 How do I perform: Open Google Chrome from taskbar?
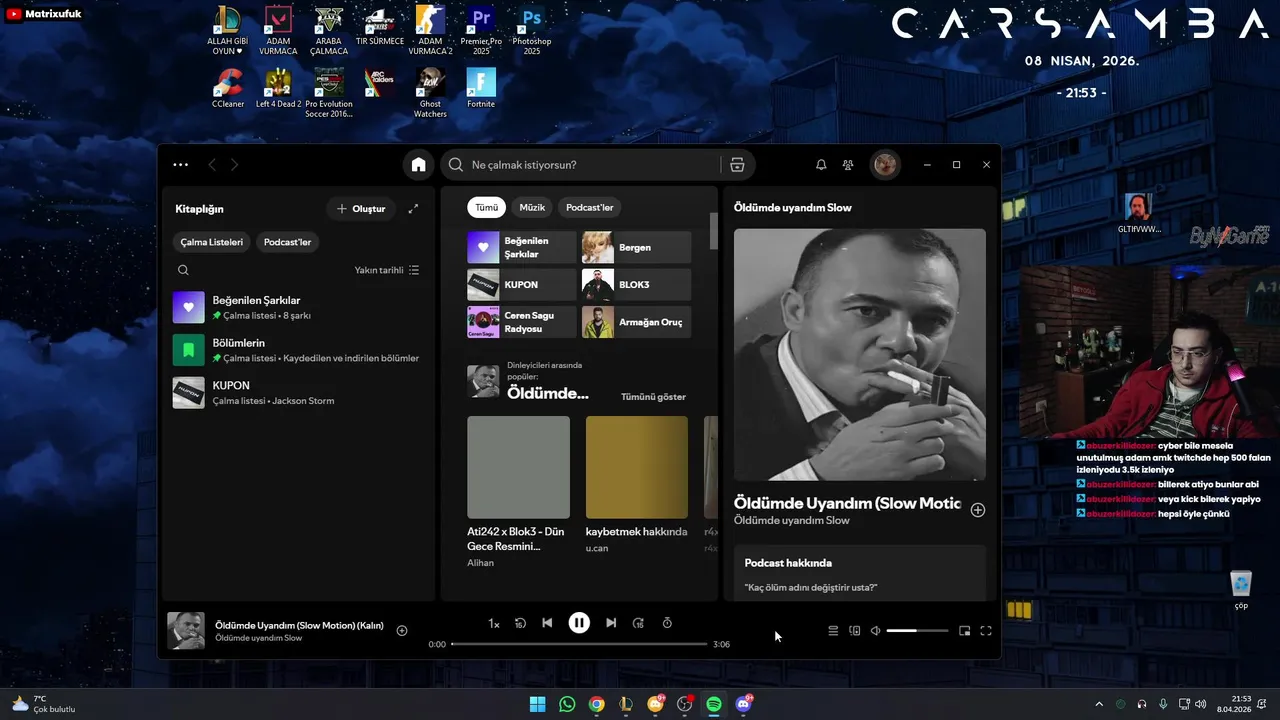pyautogui.click(x=596, y=704)
